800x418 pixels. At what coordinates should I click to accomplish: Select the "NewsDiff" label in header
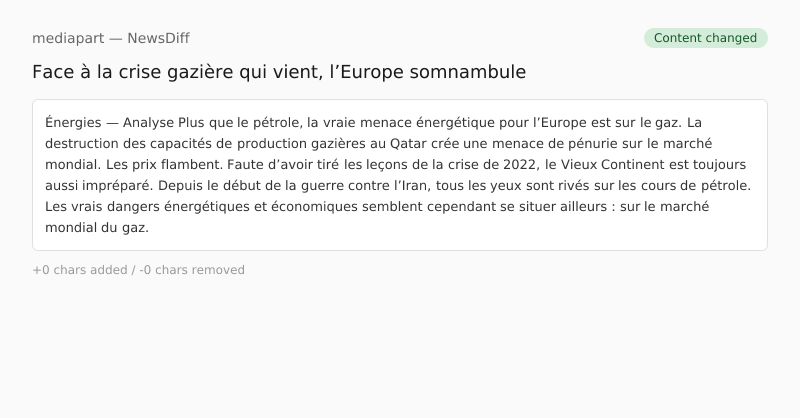pos(158,38)
